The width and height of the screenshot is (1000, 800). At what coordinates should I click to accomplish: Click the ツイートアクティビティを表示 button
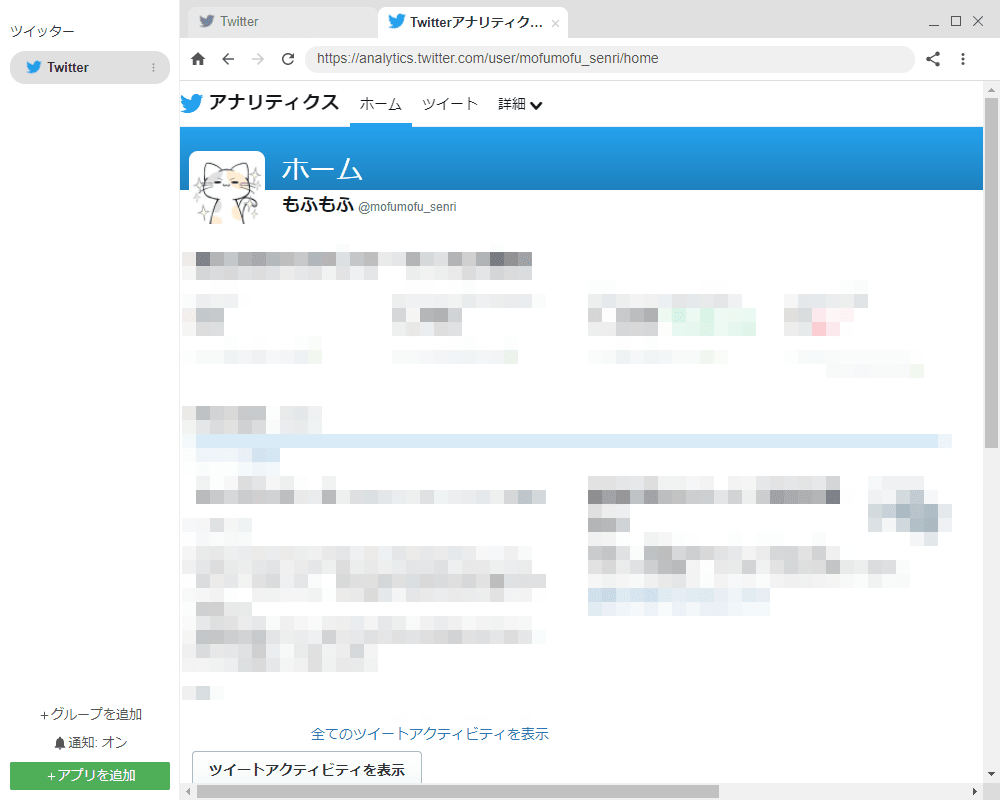point(306,768)
